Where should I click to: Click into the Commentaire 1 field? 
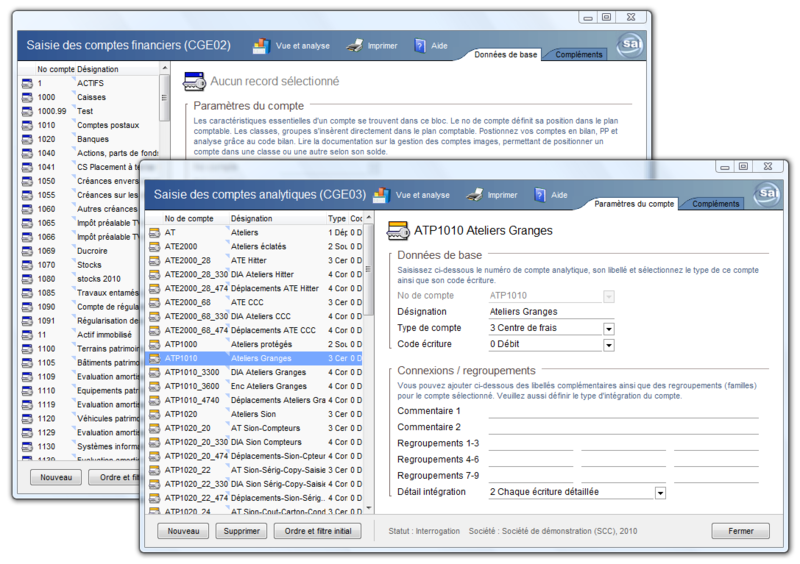click(622, 411)
